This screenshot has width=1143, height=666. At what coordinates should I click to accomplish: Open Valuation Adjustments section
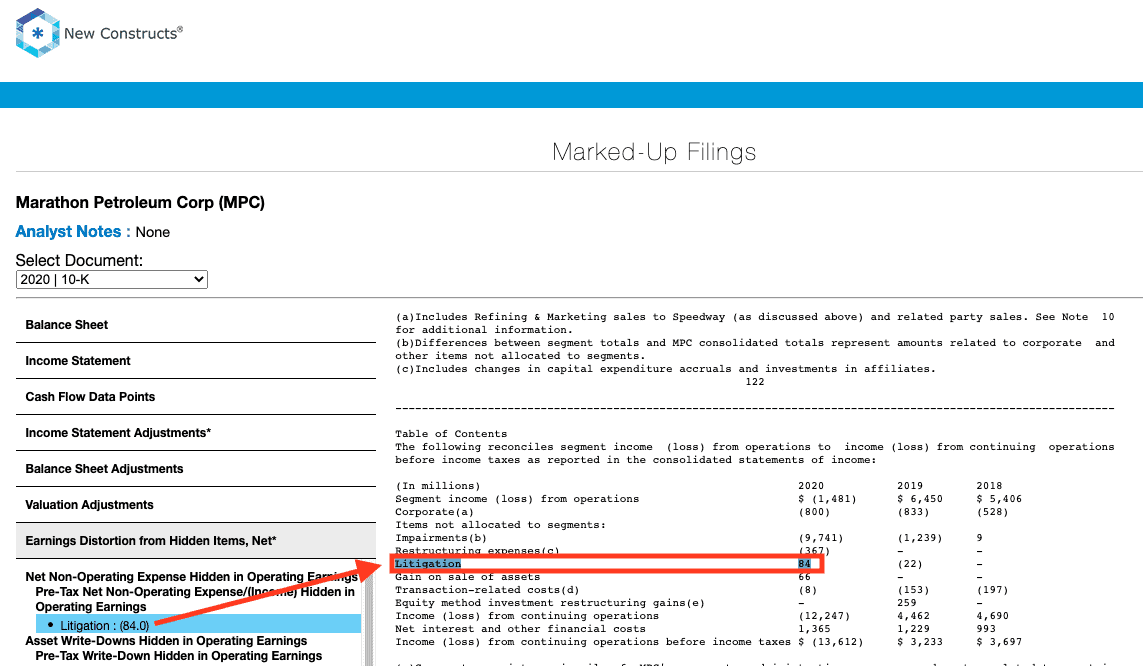[x=195, y=505]
